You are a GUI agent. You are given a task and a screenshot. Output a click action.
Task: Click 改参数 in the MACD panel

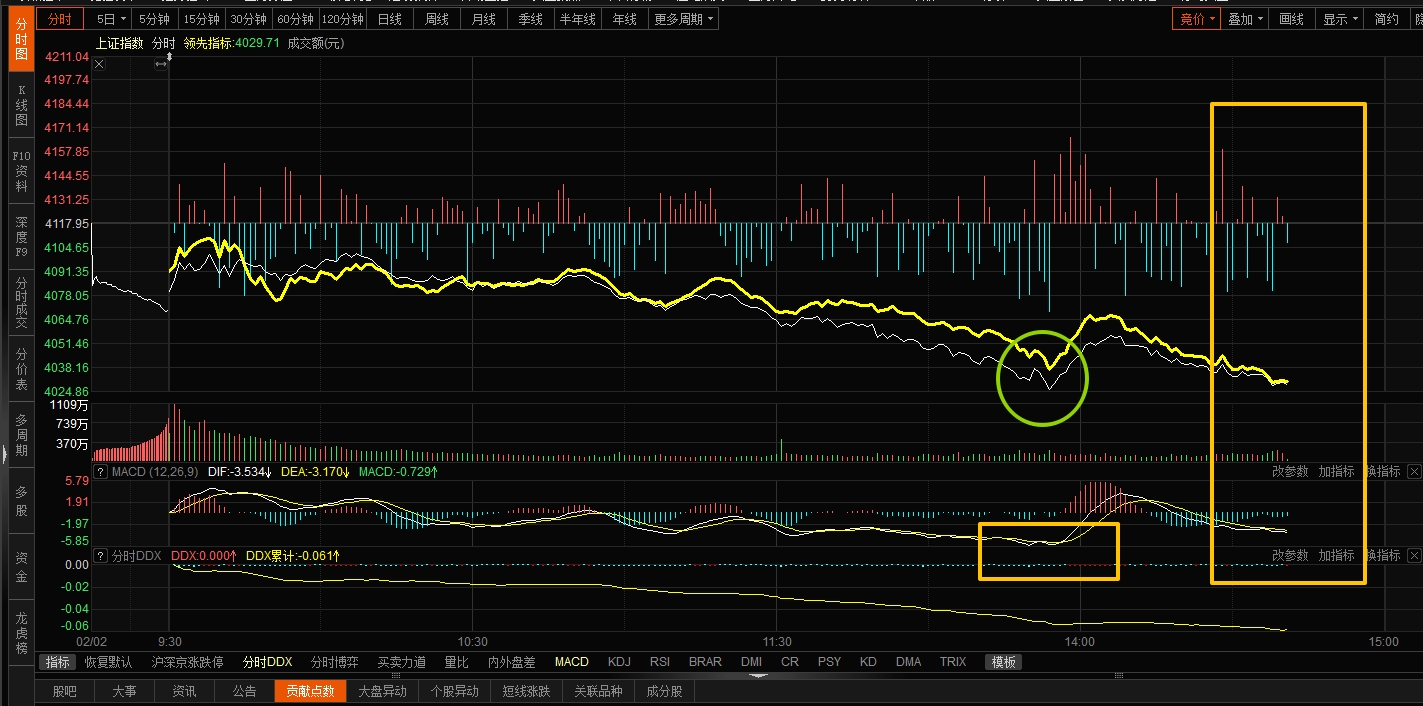coord(1290,471)
